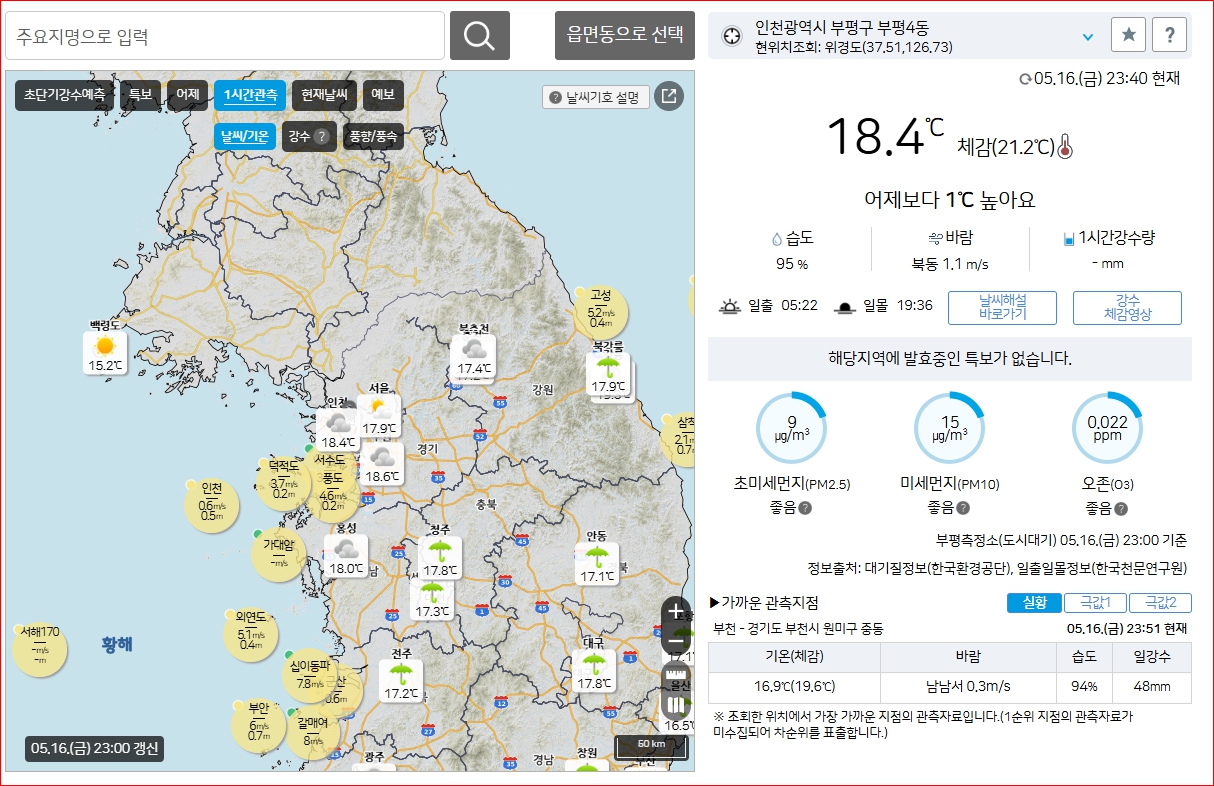Click the 전주 17.2℃ rain marker
The width and height of the screenshot is (1214, 786).
click(401, 681)
